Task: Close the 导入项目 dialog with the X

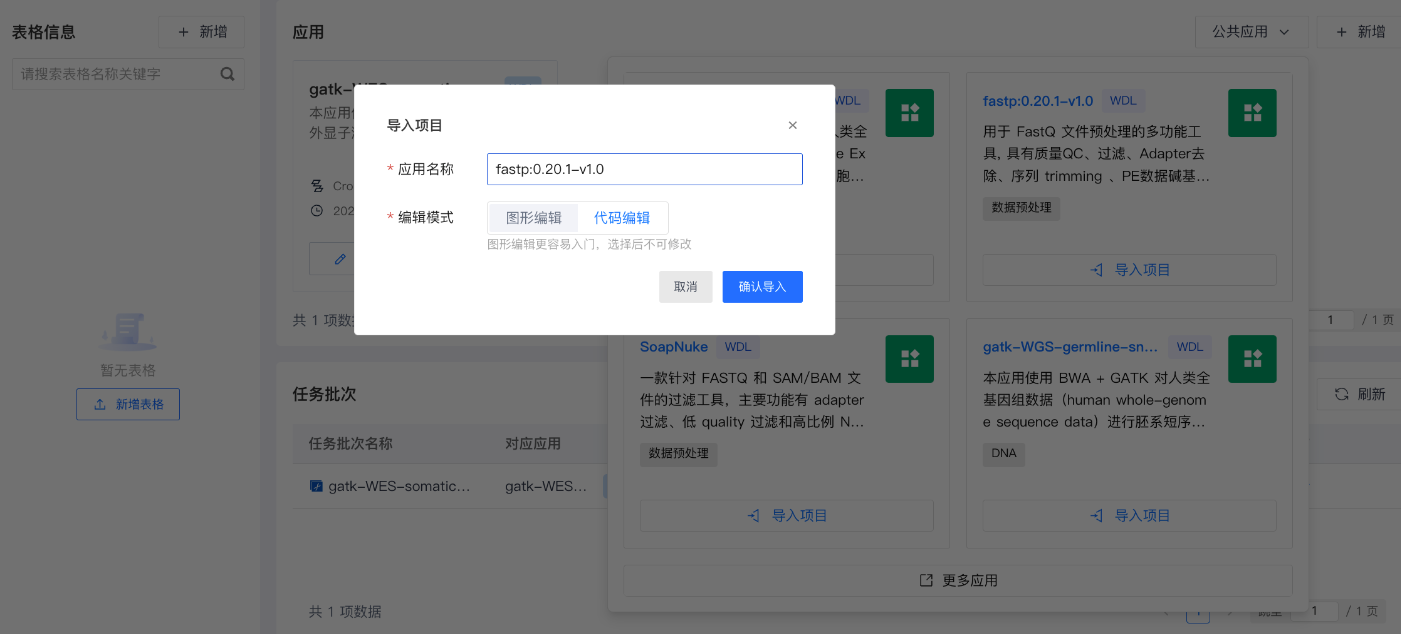Action: [x=793, y=125]
